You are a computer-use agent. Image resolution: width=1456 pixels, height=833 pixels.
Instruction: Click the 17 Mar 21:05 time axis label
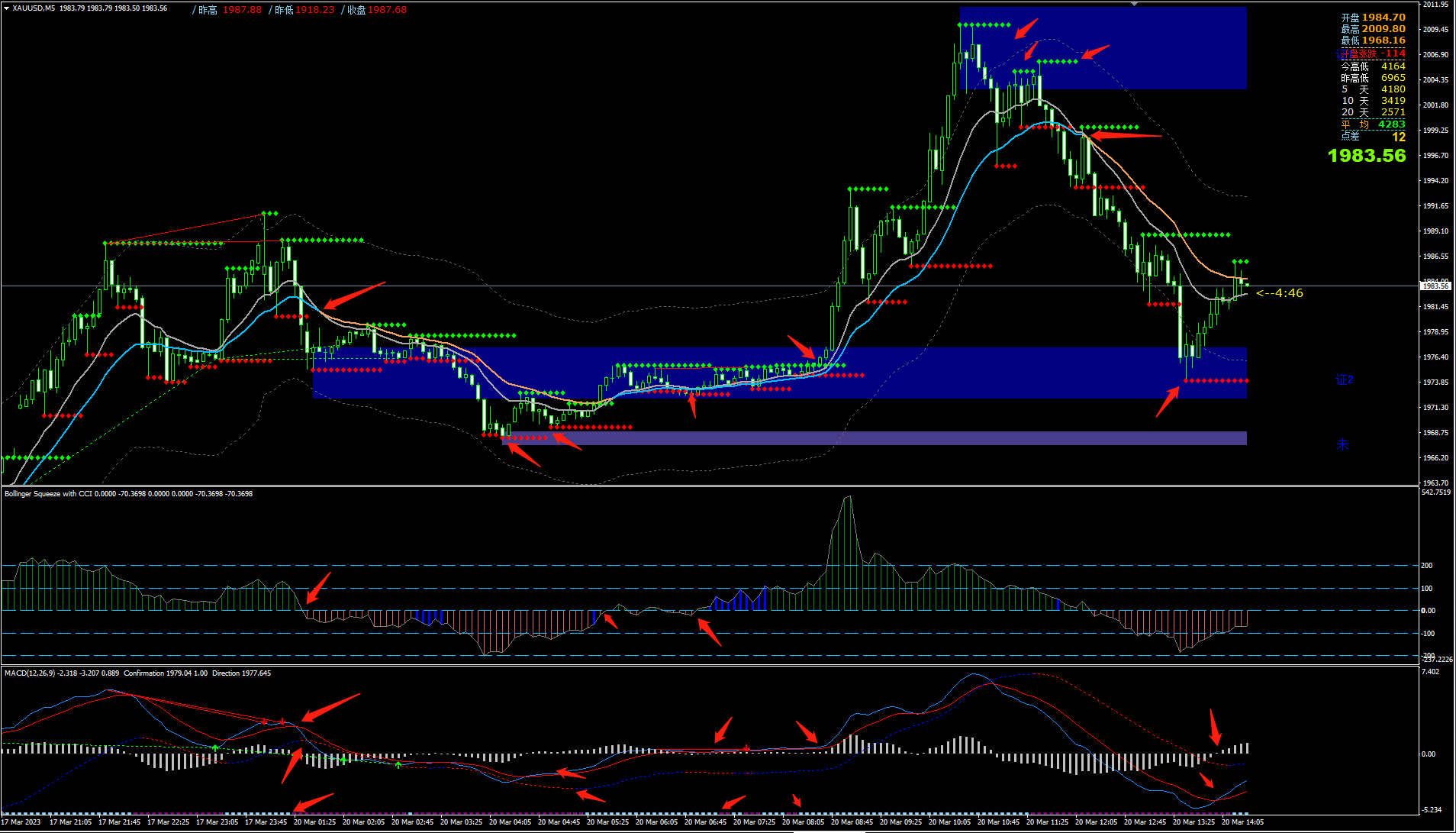[70, 822]
